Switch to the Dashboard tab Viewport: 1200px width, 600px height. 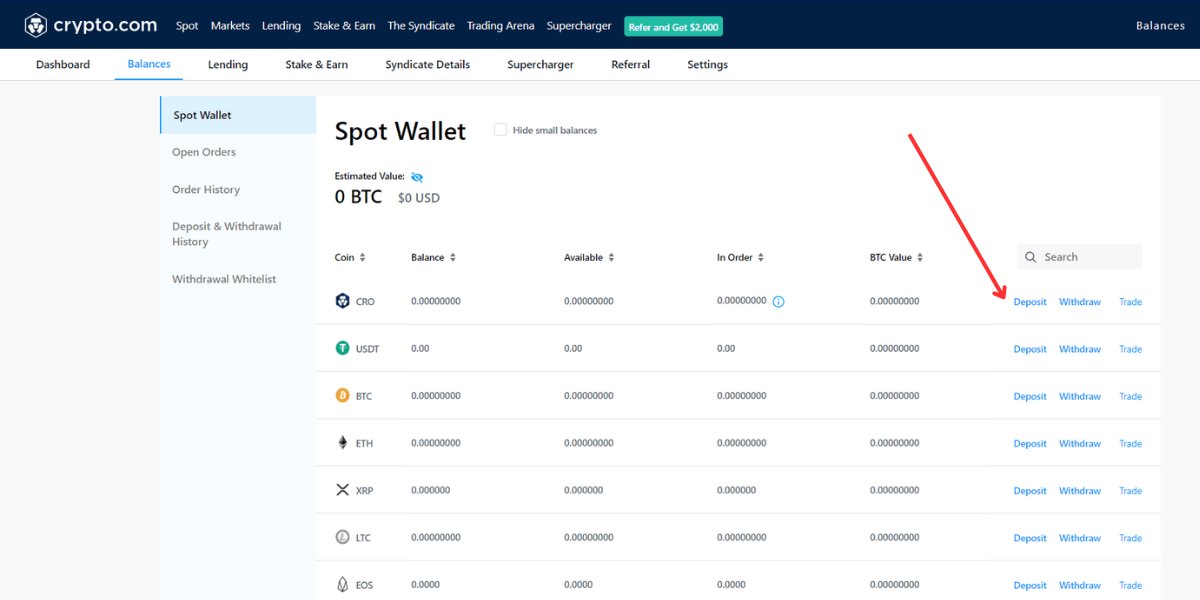coord(63,64)
